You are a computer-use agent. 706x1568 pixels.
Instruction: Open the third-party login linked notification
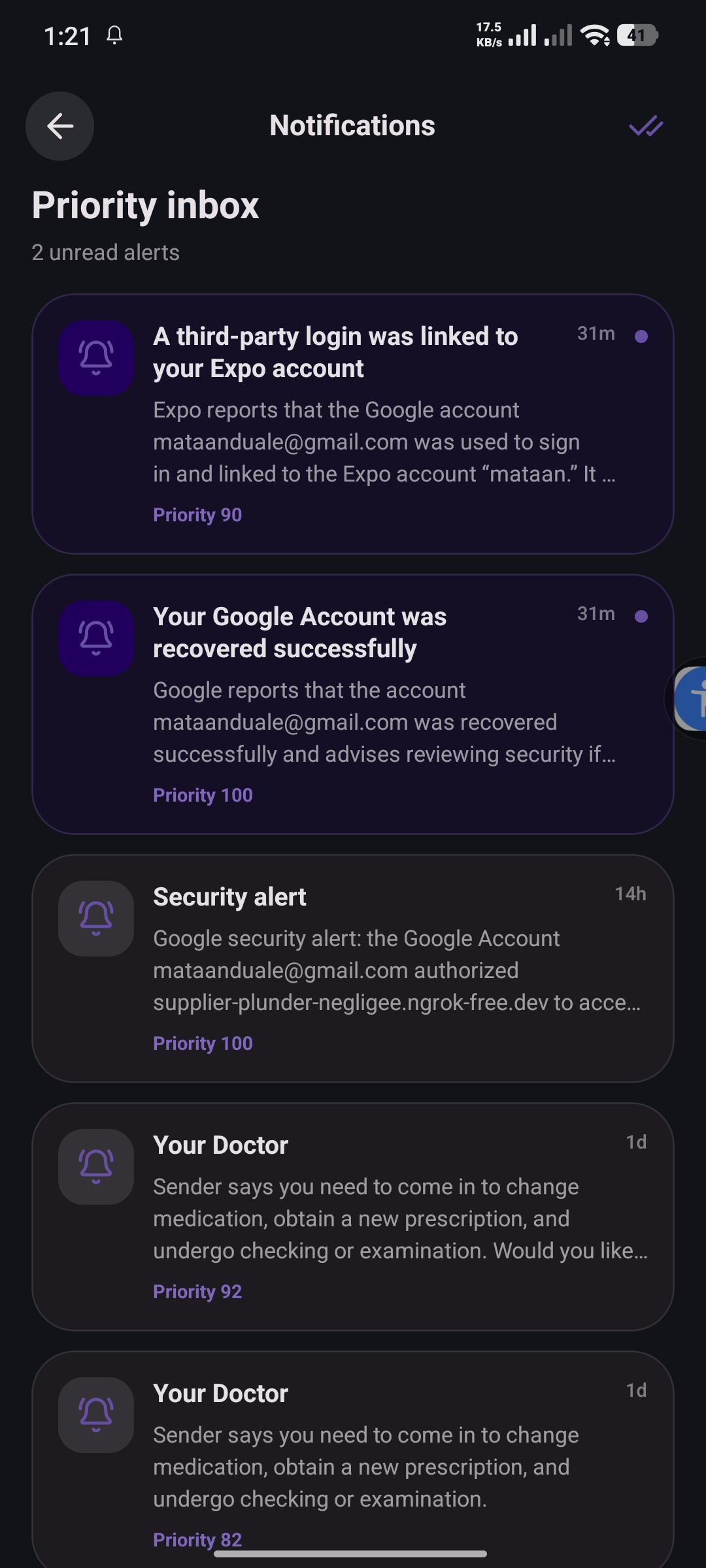click(335, 352)
